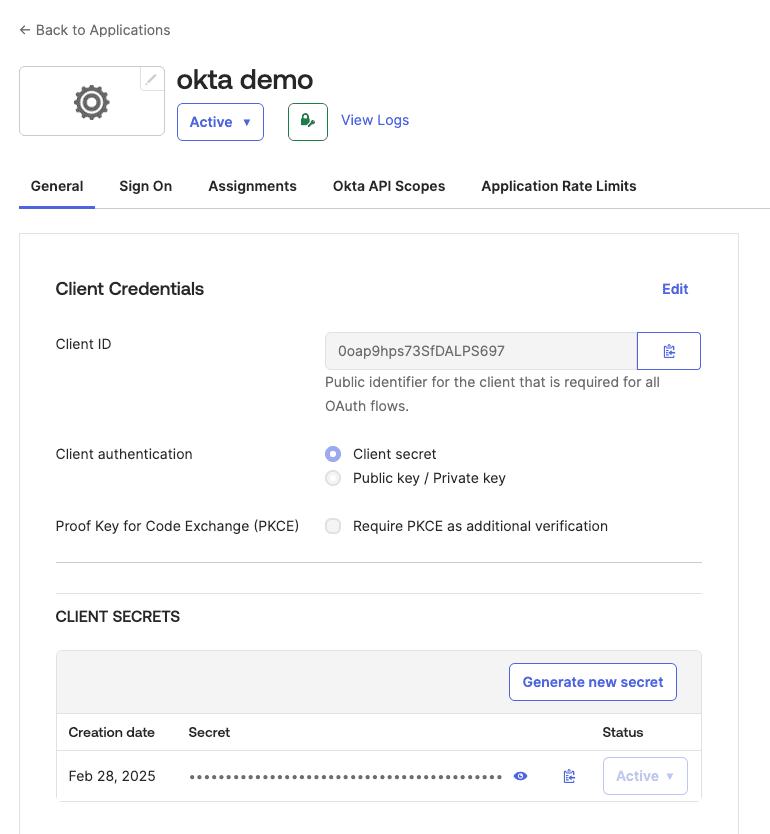Viewport: 770px width, 834px height.
Task: Open the Active status dropdown at top
Action: 220,121
